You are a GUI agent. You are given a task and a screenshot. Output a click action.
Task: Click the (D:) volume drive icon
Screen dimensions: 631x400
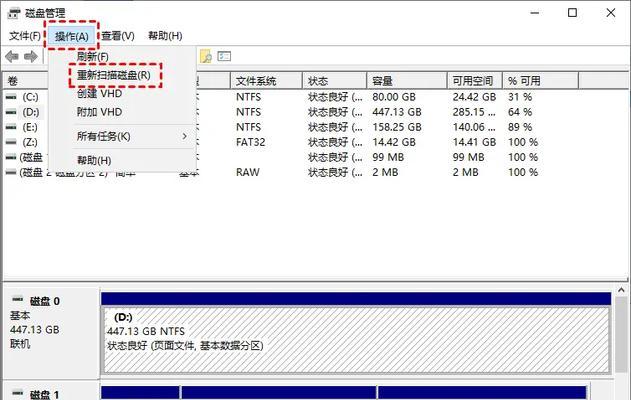[x=11, y=112]
